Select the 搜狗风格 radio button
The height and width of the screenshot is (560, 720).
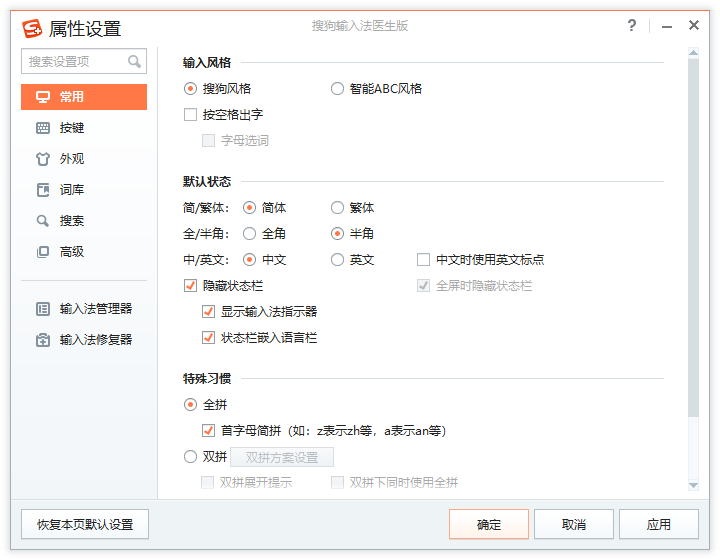coord(190,89)
